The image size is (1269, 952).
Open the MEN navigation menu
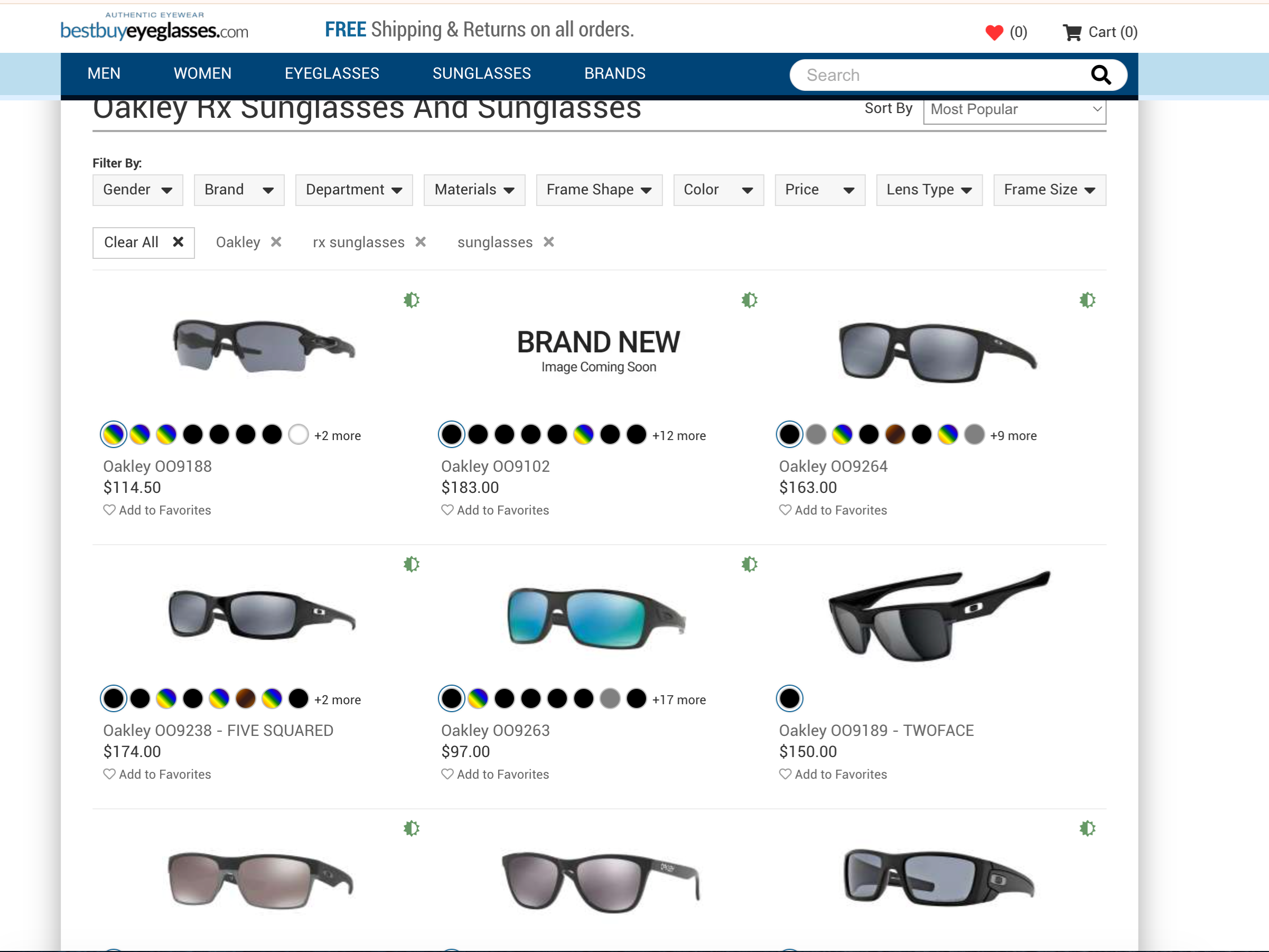tap(104, 73)
